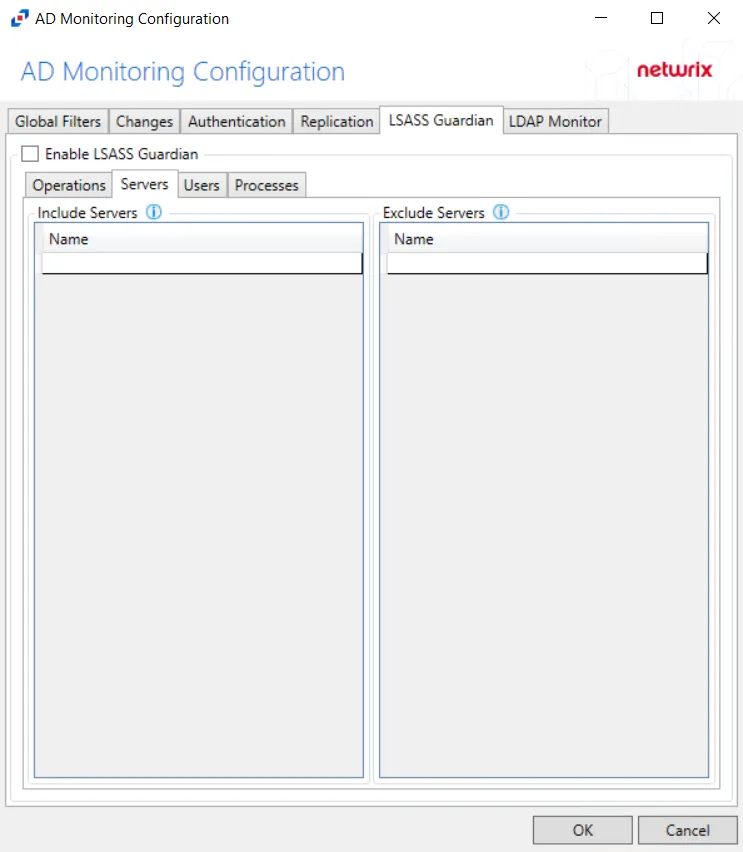
Task: Click Name column header in Exclude Servers
Action: [x=547, y=239]
